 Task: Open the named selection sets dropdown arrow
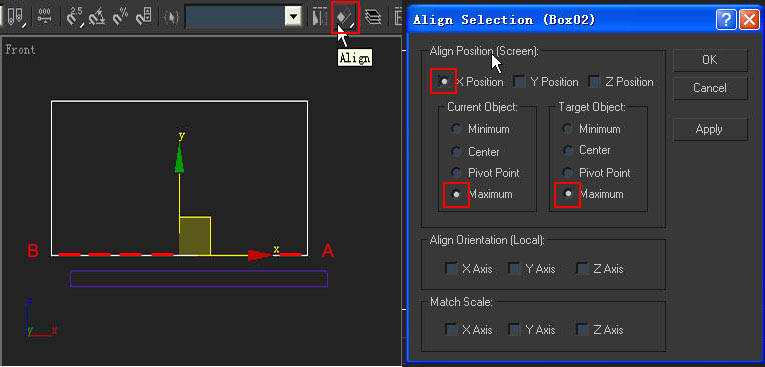coord(293,17)
